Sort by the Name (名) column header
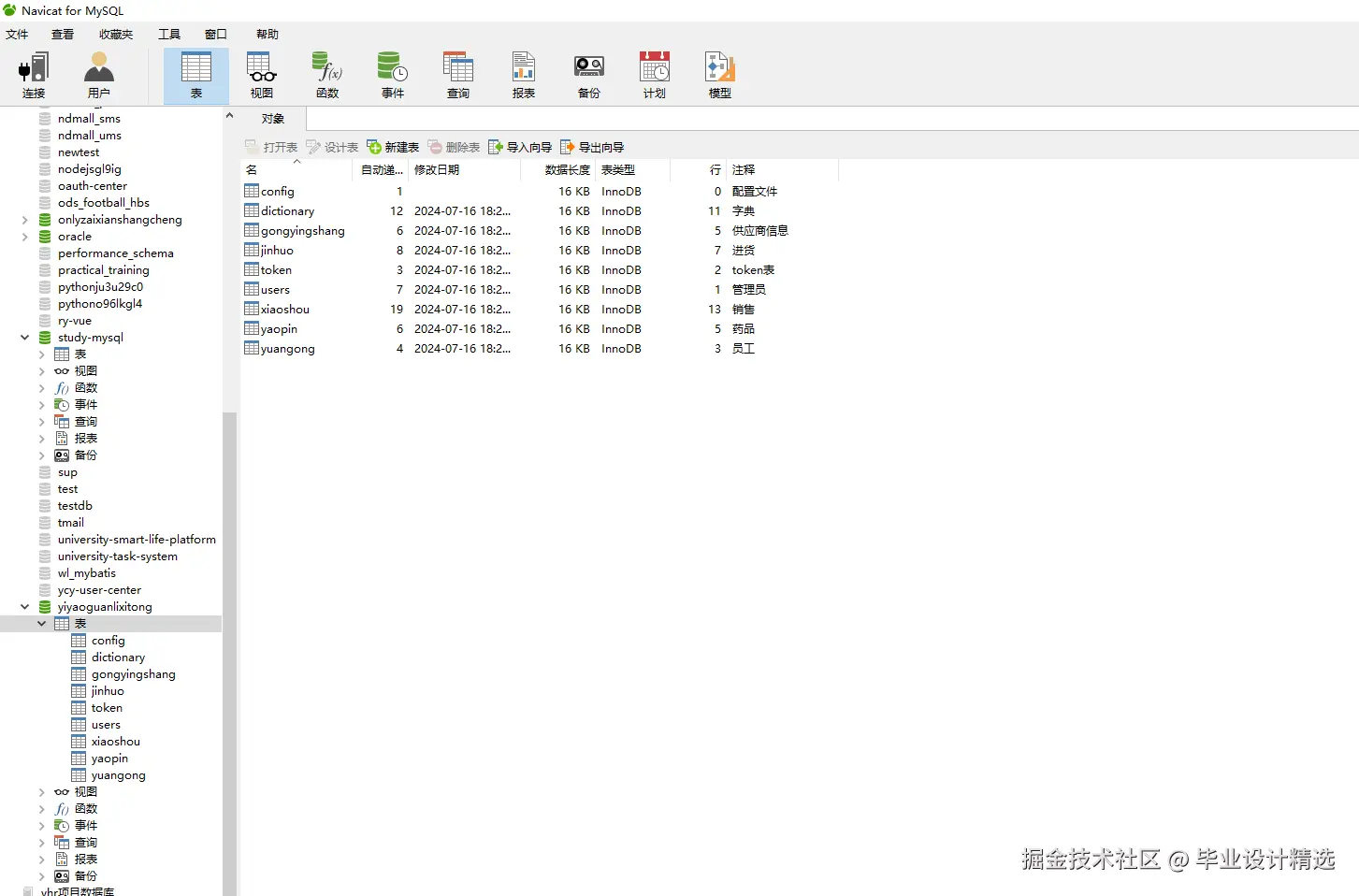1359x896 pixels. 296,169
